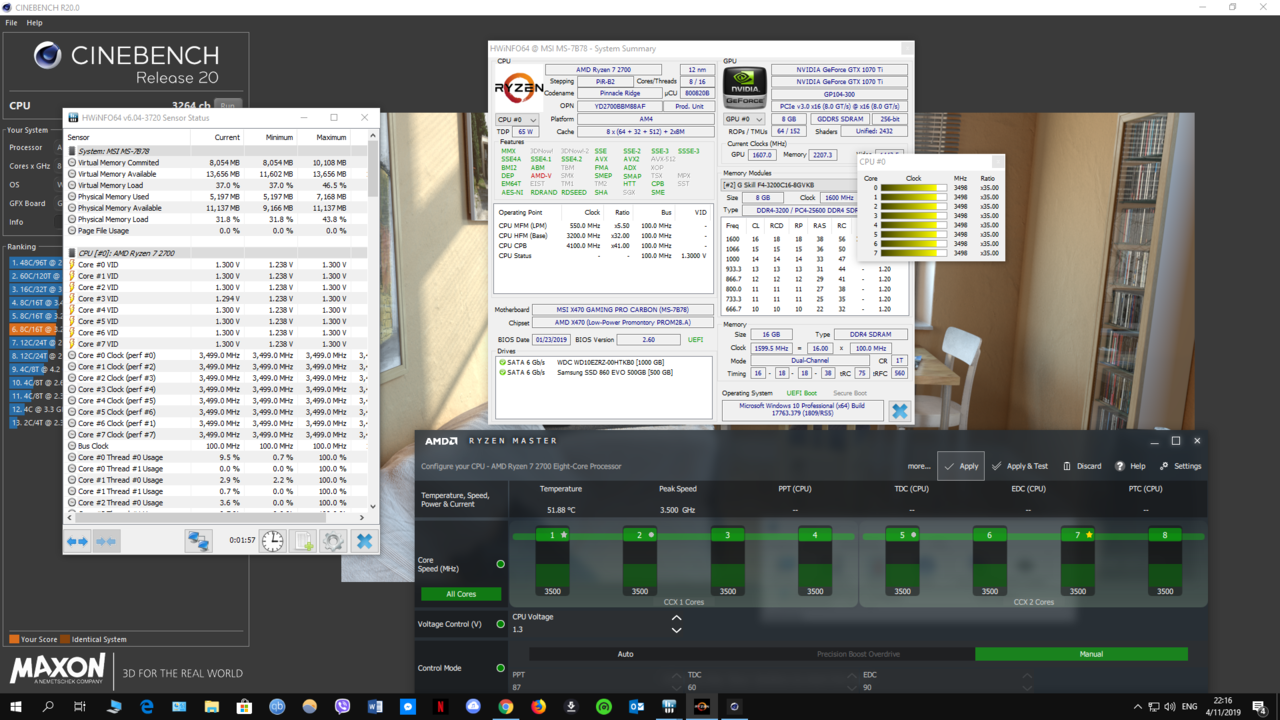Start logging with the sheet plus icon
This screenshot has height=720, width=1280.
click(303, 541)
